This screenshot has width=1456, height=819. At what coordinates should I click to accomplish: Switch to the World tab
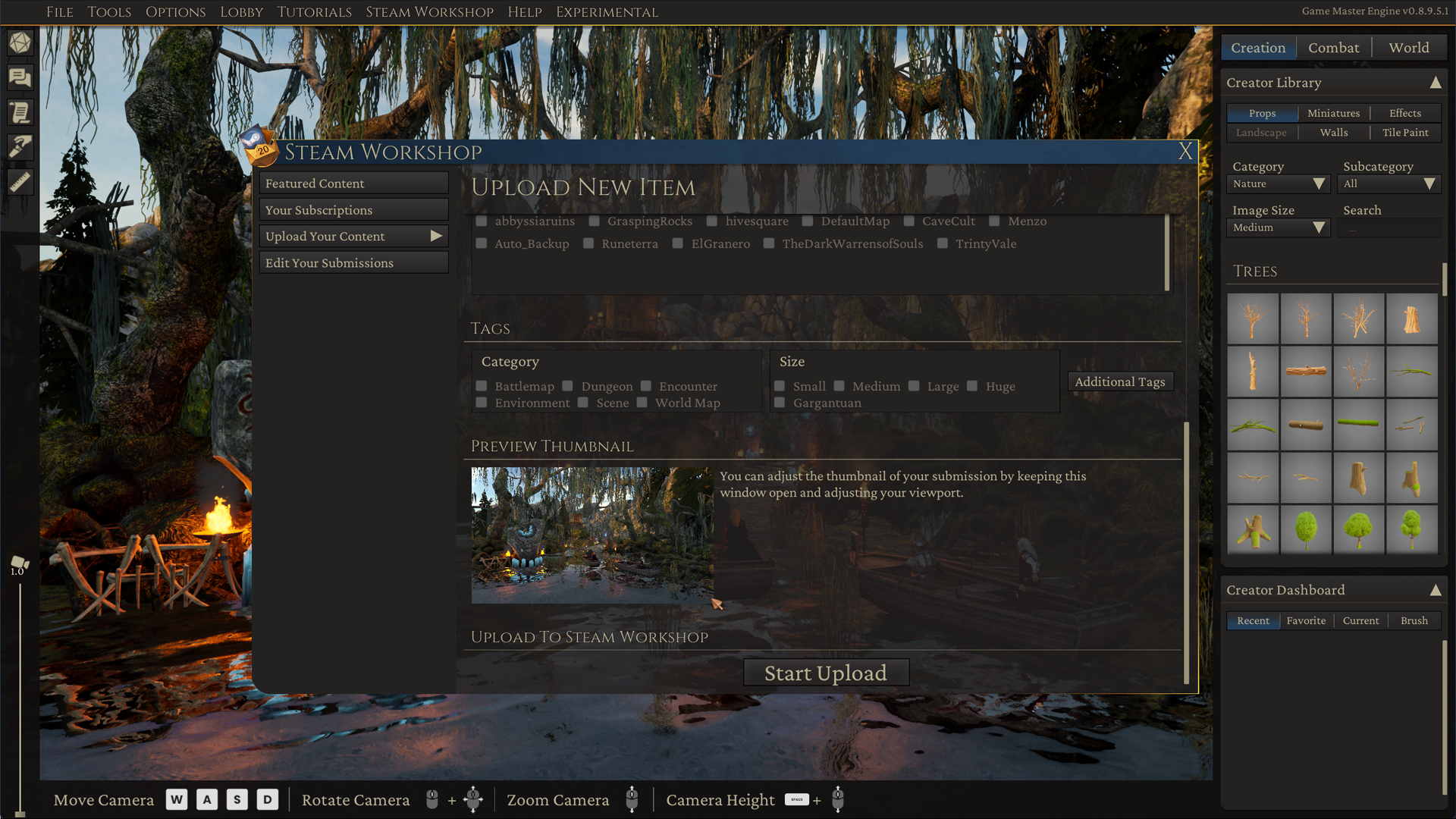coord(1409,48)
